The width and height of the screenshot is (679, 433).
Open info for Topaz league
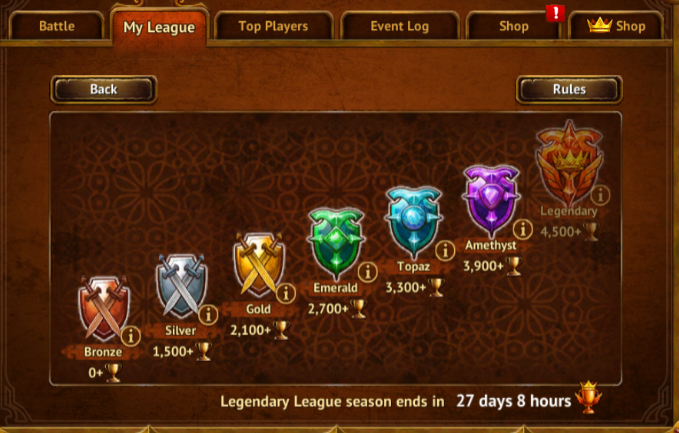[x=445, y=251]
